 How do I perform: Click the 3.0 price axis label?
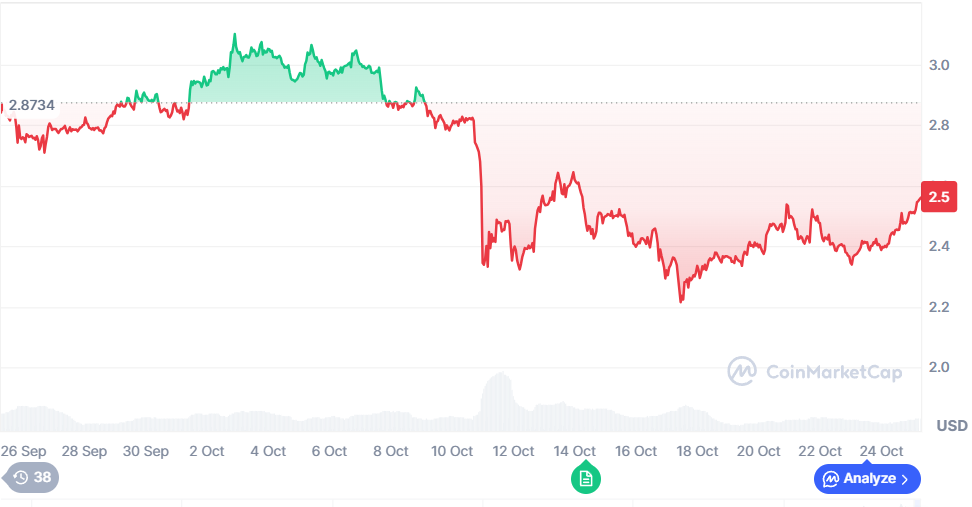point(938,65)
